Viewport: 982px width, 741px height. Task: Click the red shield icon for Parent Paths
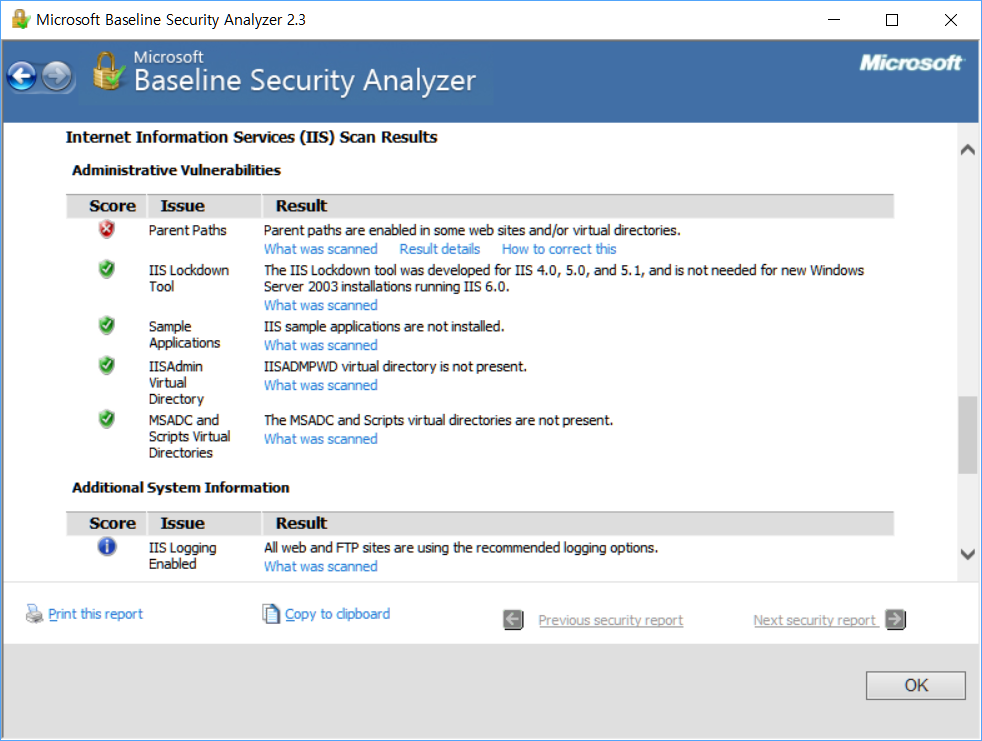pyautogui.click(x=106, y=229)
